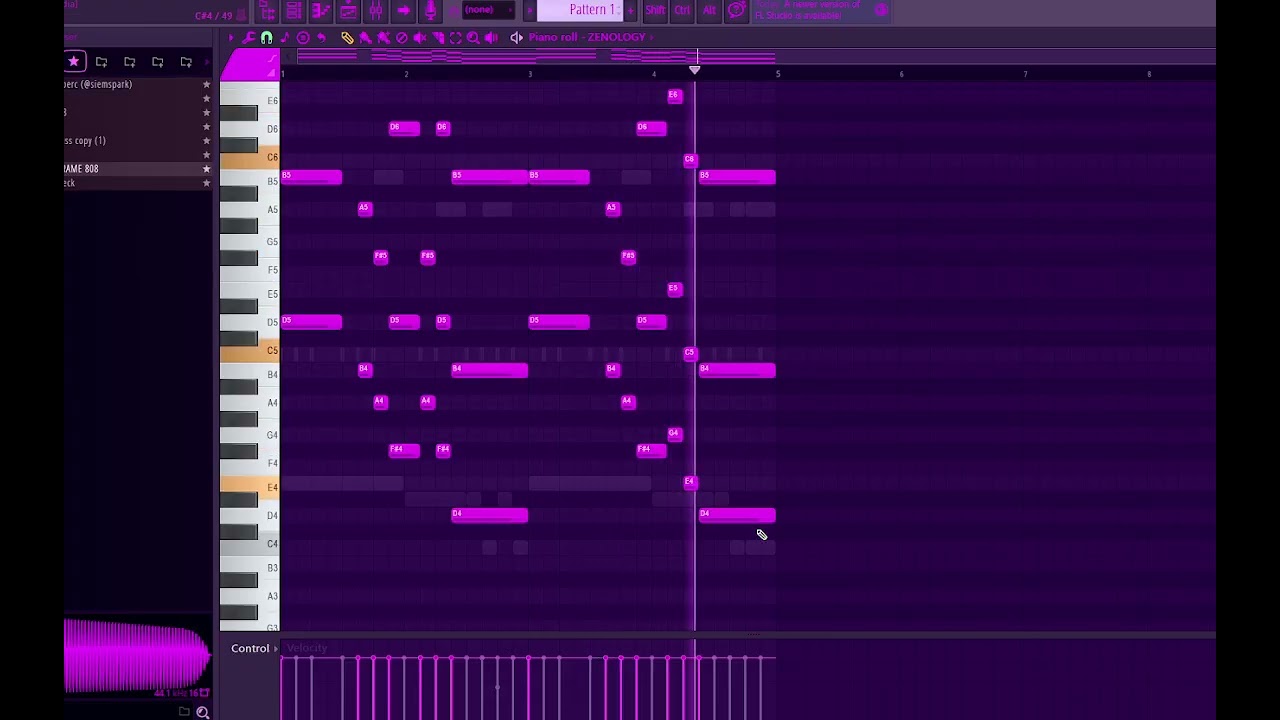Open the piano roll menu arrow dropdown
Viewport: 1280px width, 720px height.
click(x=231, y=37)
